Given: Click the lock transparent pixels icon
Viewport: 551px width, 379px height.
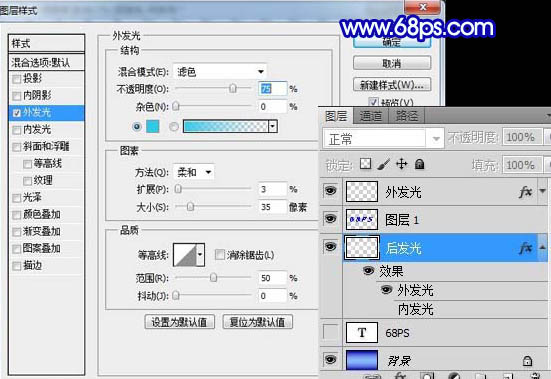Looking at the screenshot, I should [x=365, y=164].
